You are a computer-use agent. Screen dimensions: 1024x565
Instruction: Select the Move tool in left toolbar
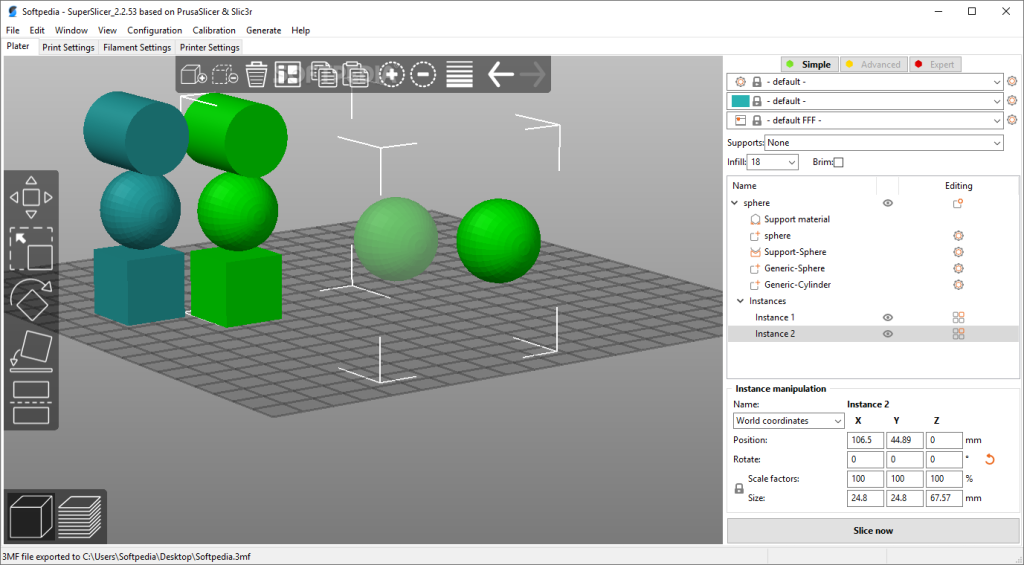point(31,197)
